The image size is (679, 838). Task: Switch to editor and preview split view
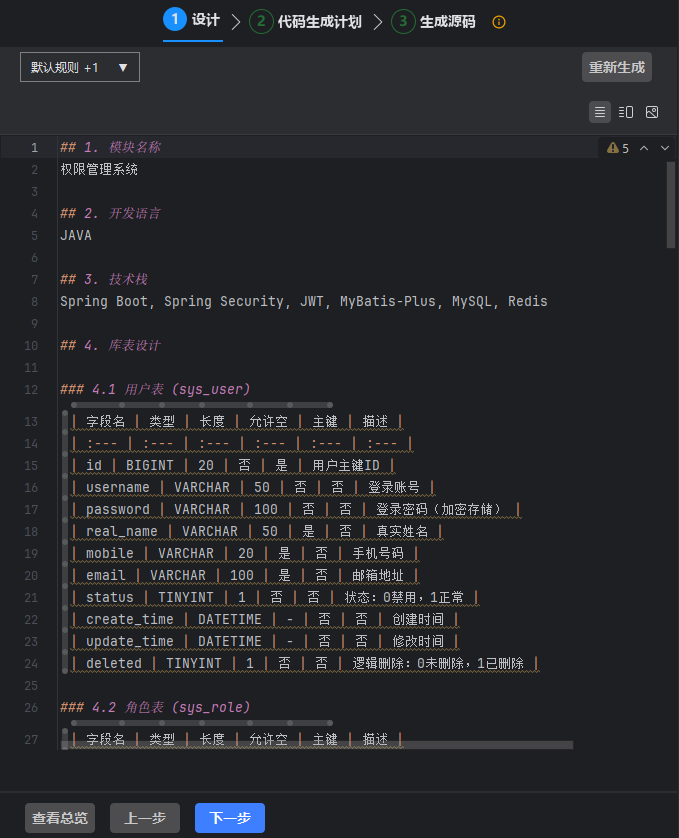coord(626,112)
